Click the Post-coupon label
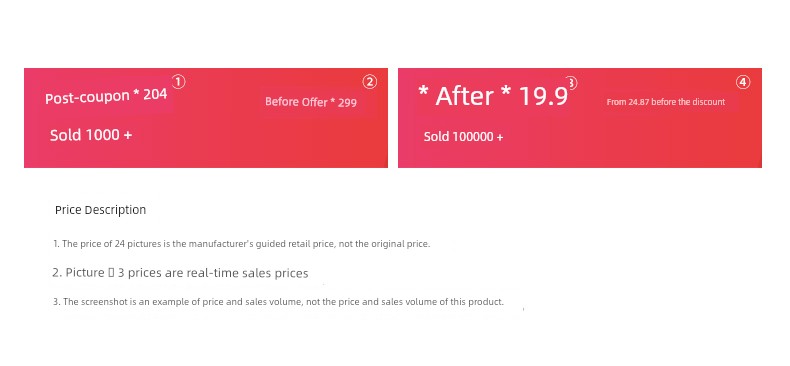The image size is (790, 366). tap(87, 97)
